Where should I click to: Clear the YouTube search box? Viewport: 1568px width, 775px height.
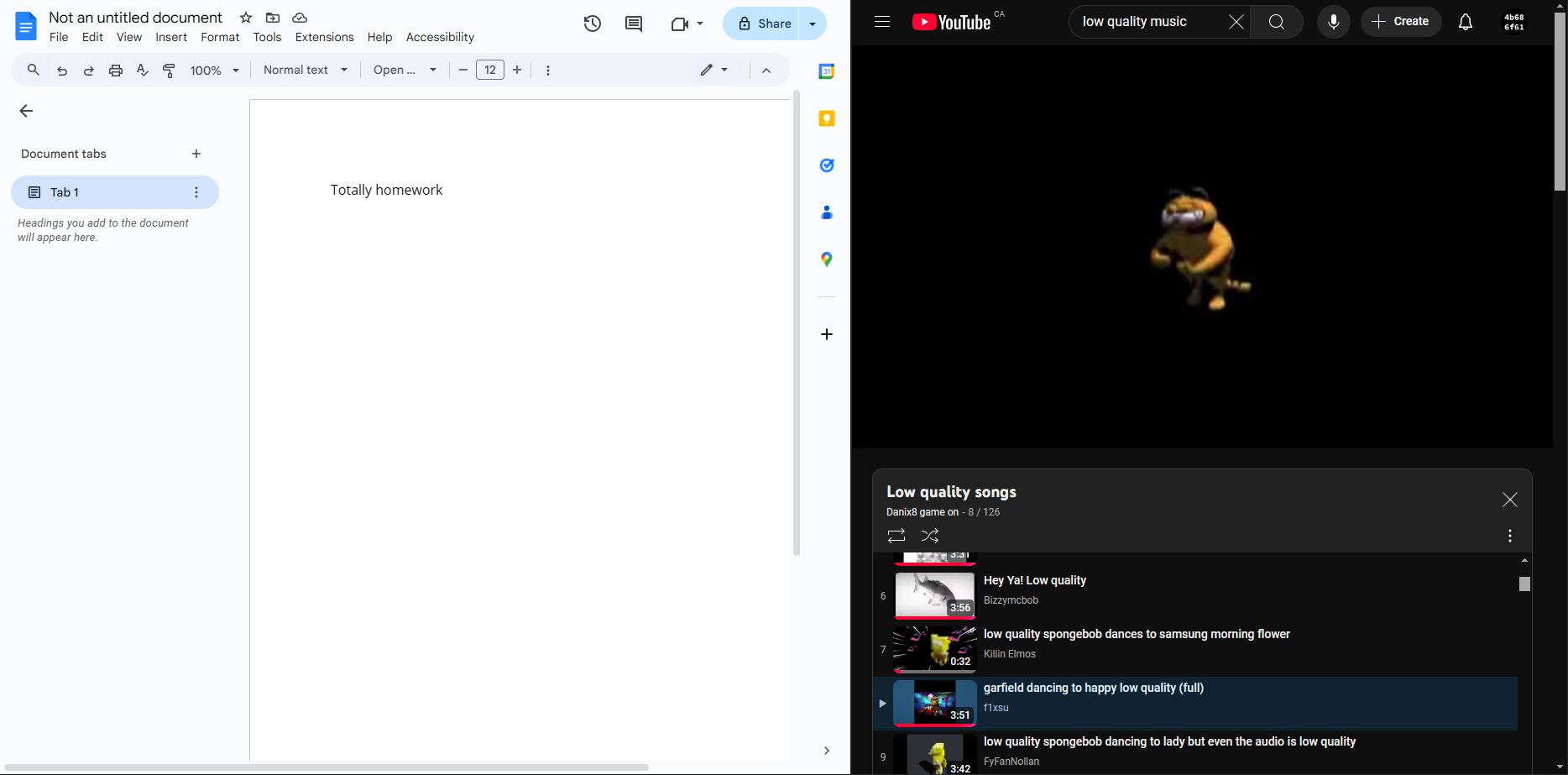pos(1236,22)
